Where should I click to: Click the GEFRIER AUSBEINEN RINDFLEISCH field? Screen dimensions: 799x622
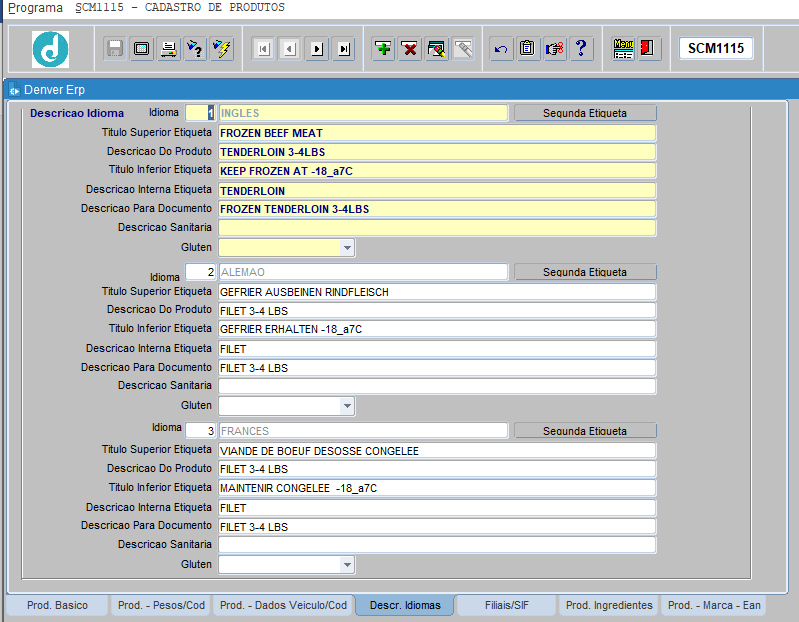[437, 292]
